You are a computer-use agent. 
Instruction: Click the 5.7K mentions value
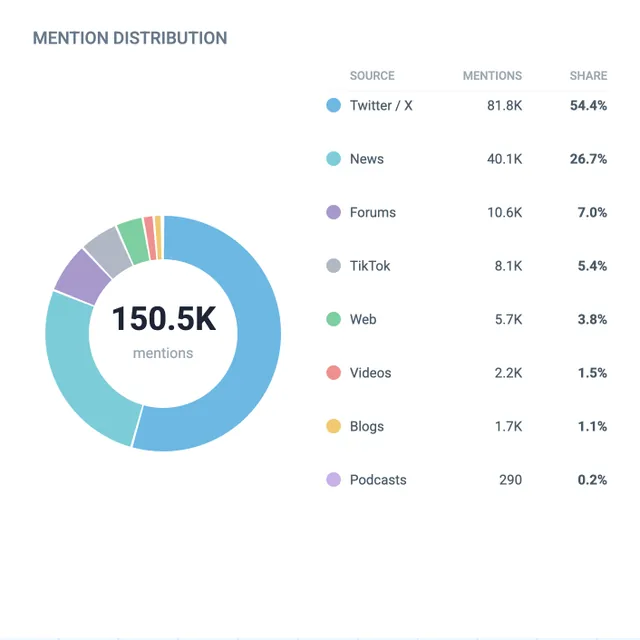[x=508, y=319]
